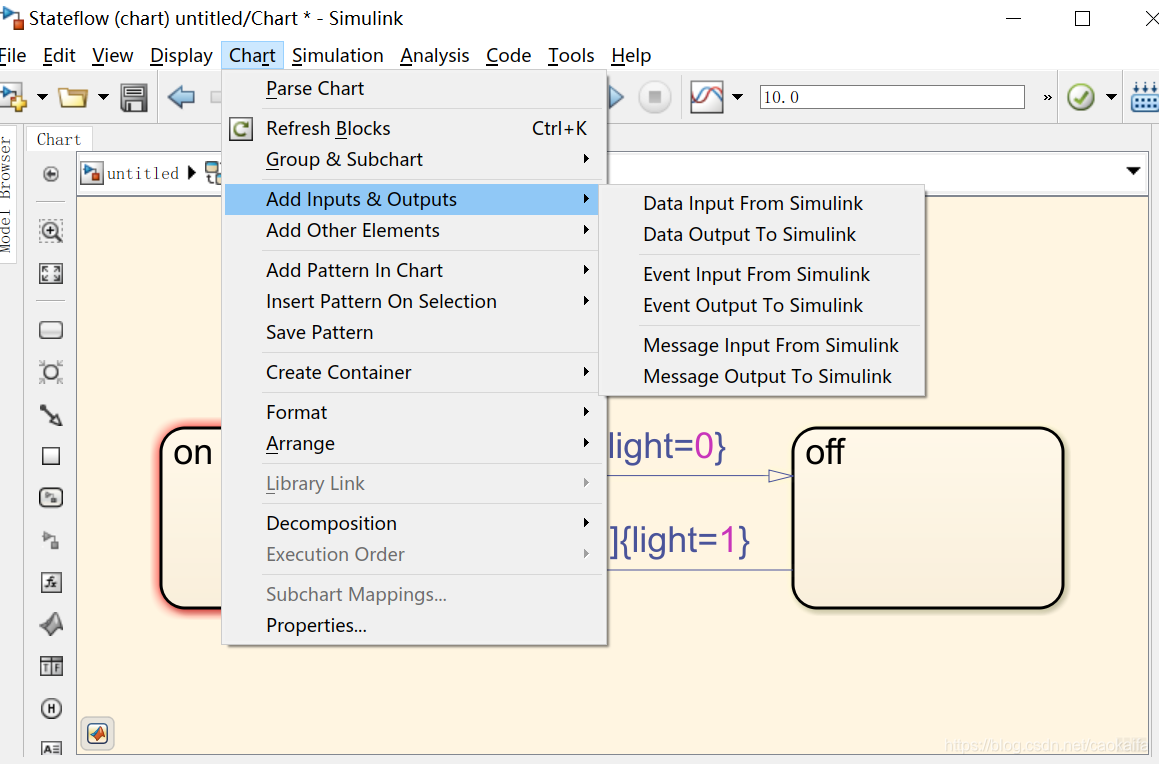
Task: Click the simulation stop time field
Action: pyautogui.click(x=892, y=97)
